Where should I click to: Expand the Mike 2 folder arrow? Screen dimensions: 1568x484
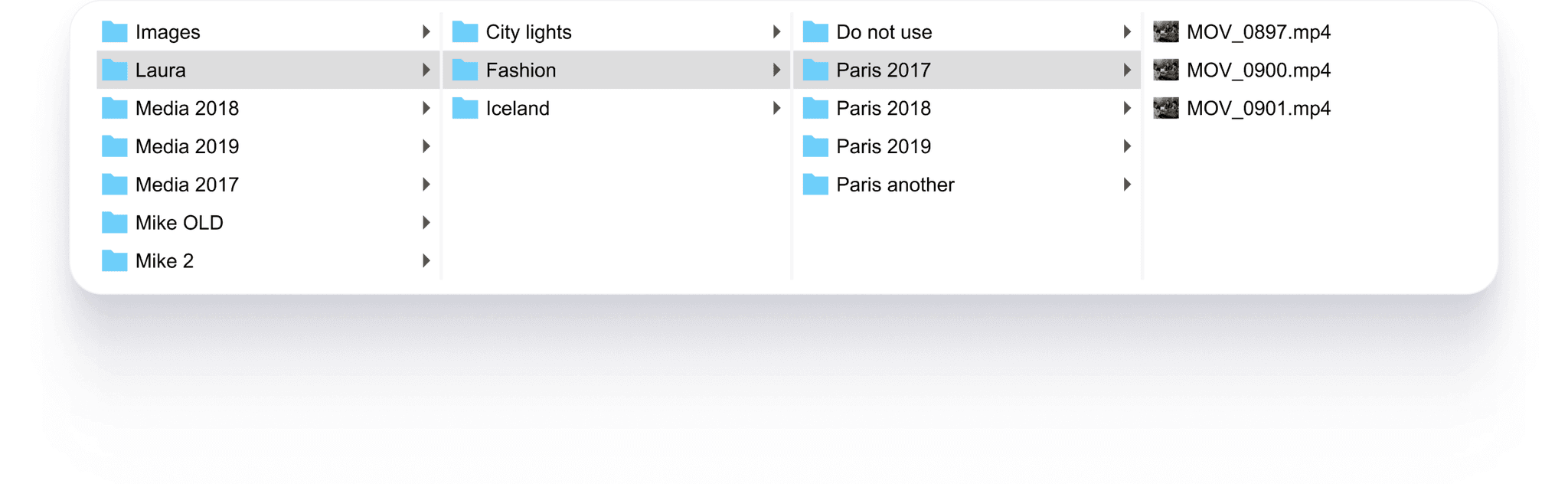426,261
